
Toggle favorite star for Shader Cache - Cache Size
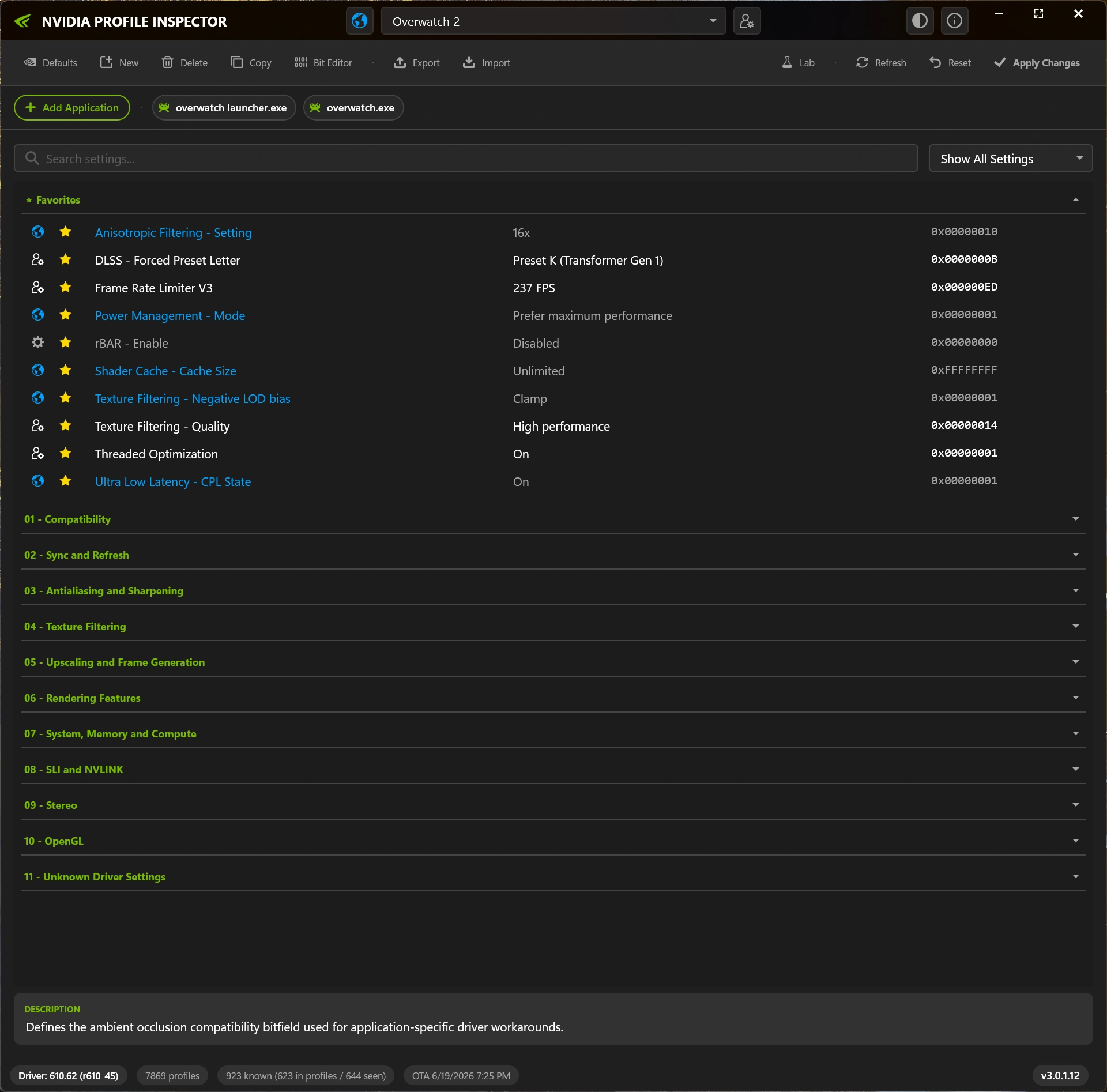pos(66,370)
